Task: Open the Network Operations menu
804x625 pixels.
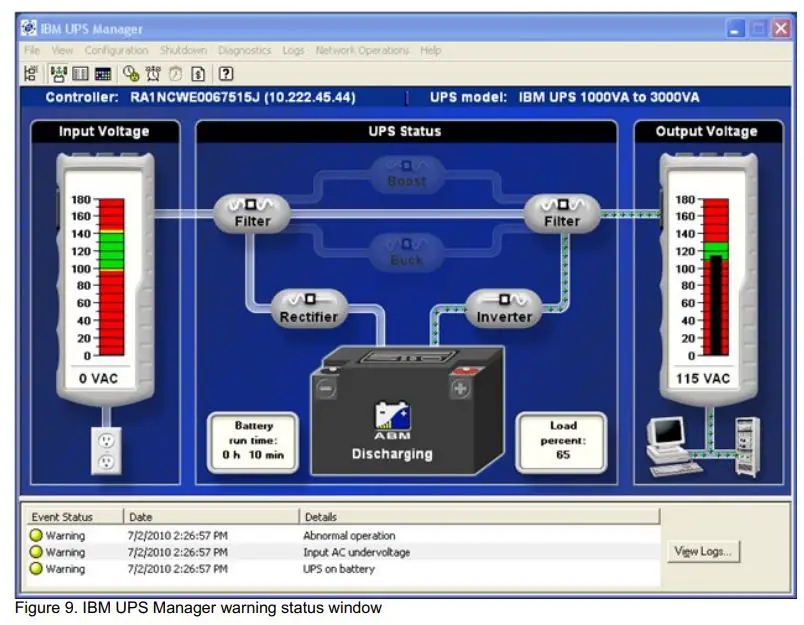Action: click(363, 50)
